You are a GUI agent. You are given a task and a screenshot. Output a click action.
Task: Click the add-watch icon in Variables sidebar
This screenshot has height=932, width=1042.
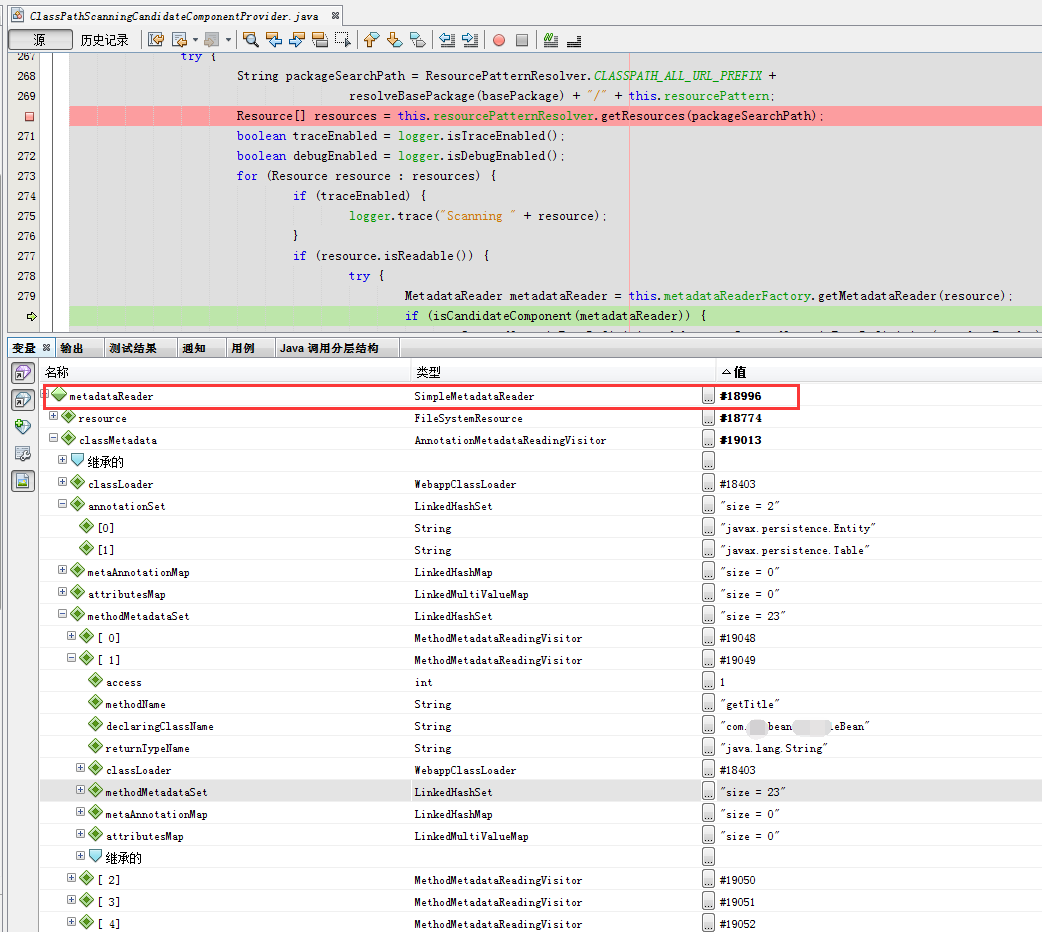(23, 426)
